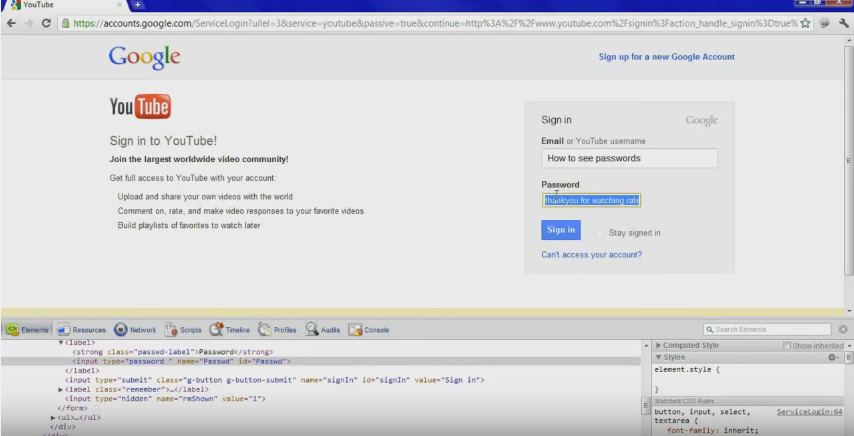
Task: Switch to the Timeline panel
Action: 230,330
